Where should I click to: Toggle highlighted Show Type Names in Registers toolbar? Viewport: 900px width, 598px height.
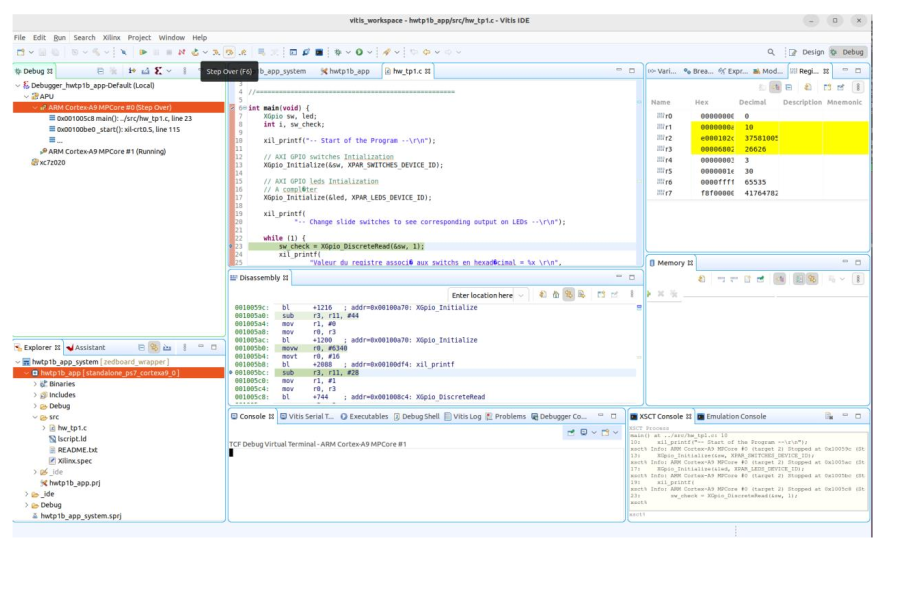(775, 87)
